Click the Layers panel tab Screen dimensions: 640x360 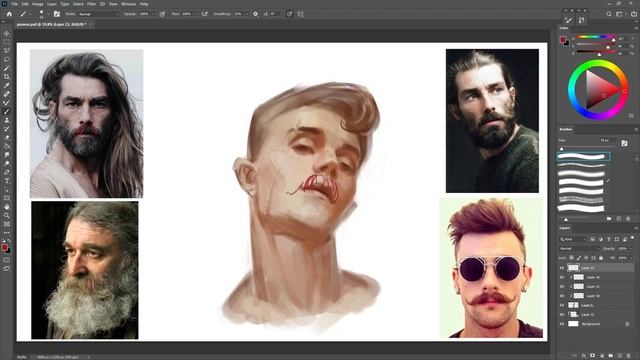[565, 228]
